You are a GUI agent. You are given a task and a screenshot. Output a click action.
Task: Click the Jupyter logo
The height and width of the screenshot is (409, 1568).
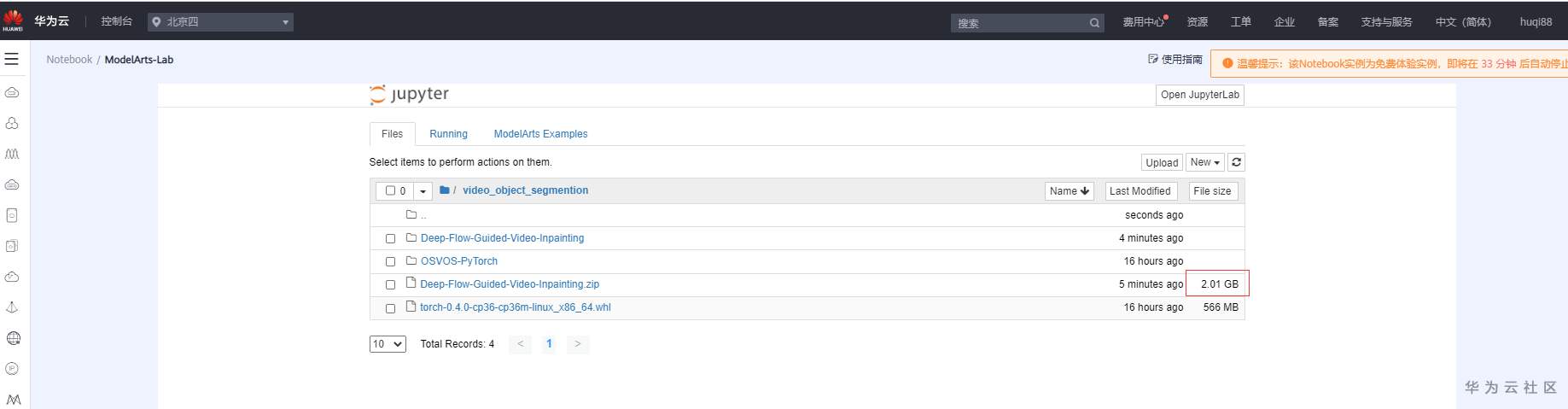[409, 94]
